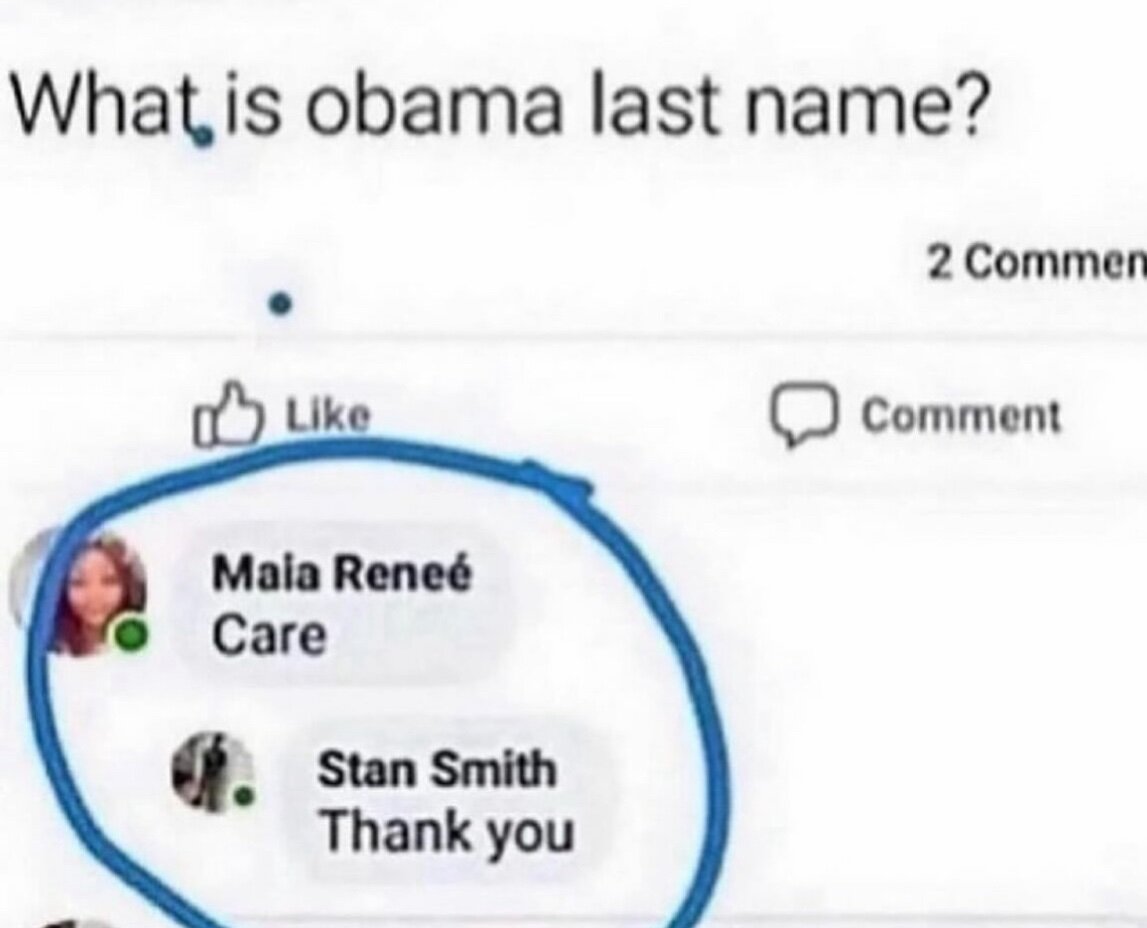Open Maia Reneé's profile picture
This screenshot has height=928, width=1147.
point(98,591)
